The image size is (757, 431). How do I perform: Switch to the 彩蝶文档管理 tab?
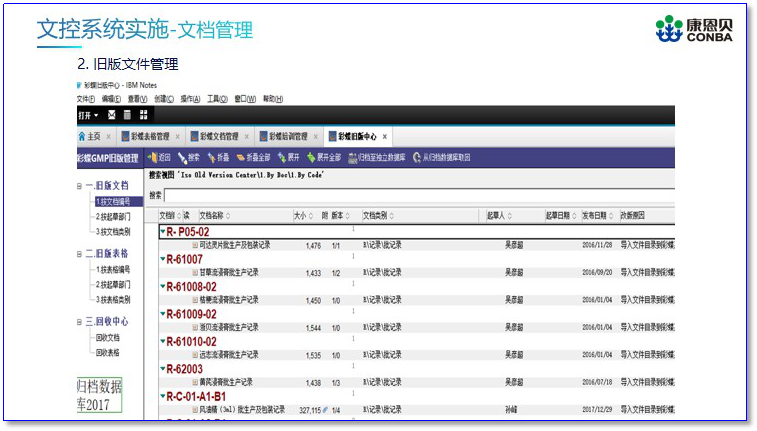pyautogui.click(x=218, y=136)
